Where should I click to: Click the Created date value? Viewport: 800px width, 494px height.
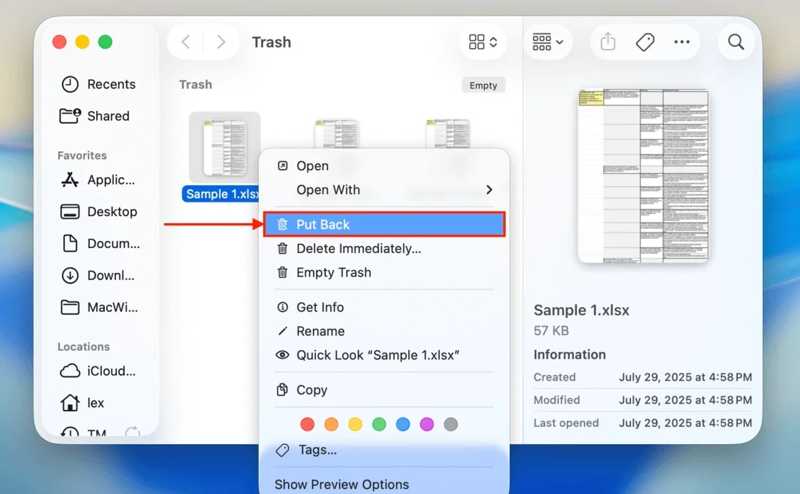click(x=685, y=377)
